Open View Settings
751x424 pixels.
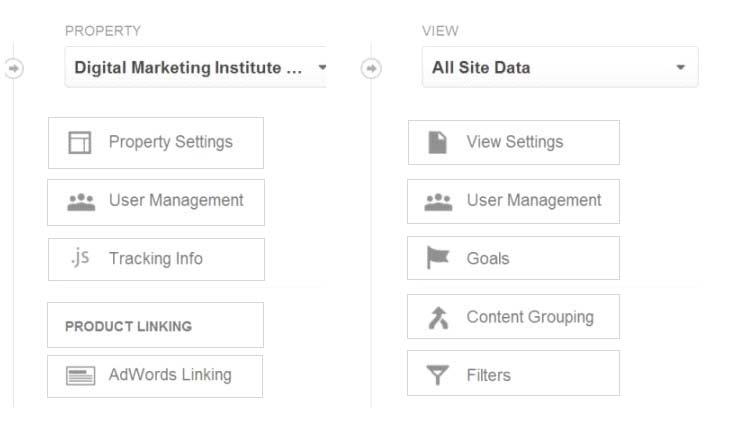[514, 142]
